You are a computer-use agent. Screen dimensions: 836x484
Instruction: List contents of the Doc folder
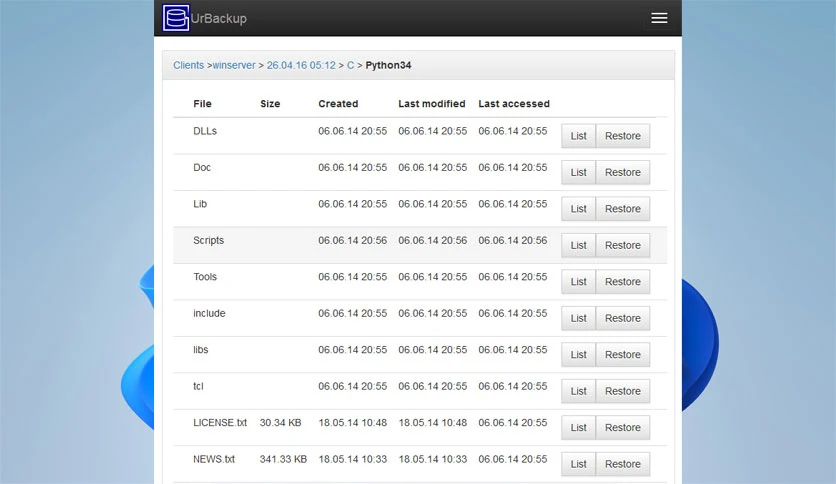578,172
